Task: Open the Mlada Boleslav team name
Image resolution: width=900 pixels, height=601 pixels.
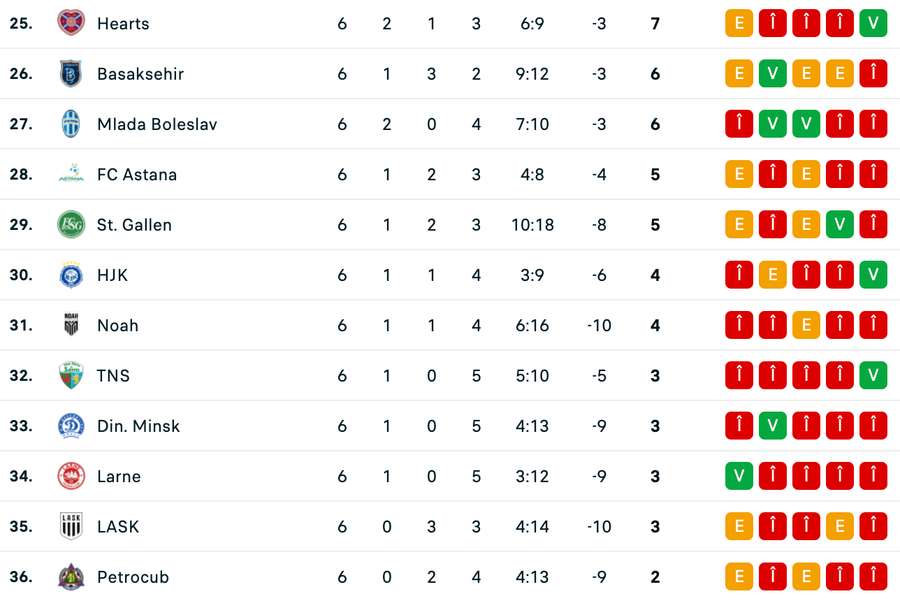Action: [156, 124]
